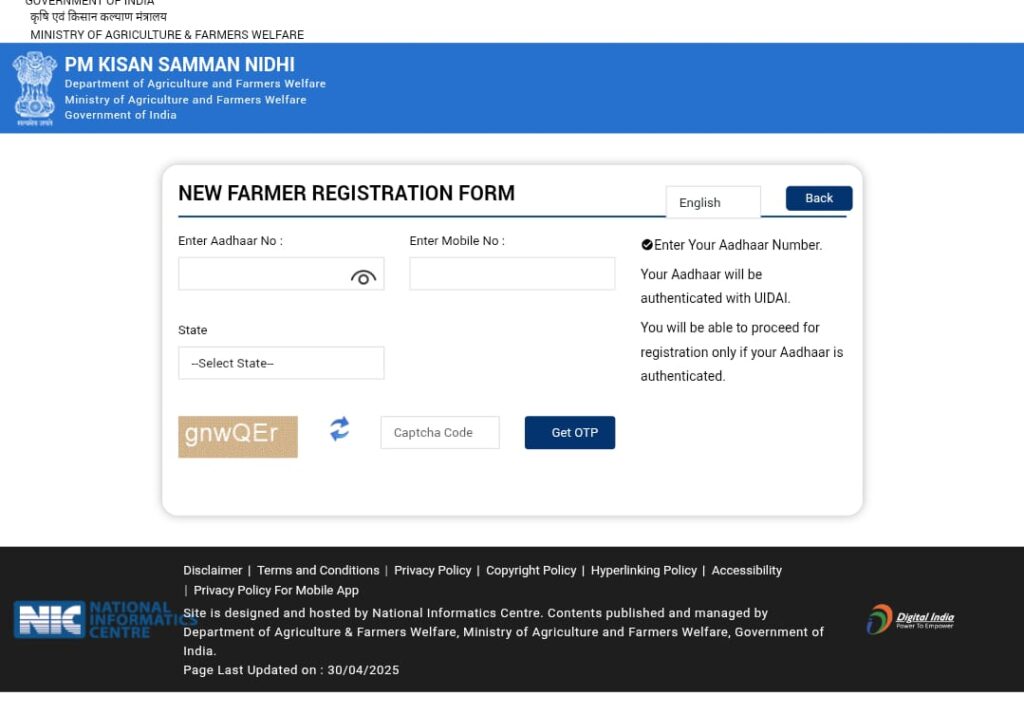Open the Privacy Policy link

tap(432, 570)
